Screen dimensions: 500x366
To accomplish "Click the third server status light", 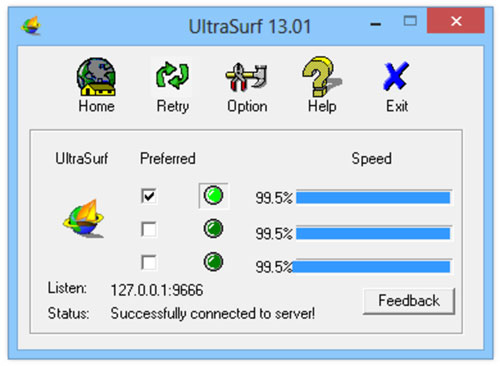I will [213, 262].
